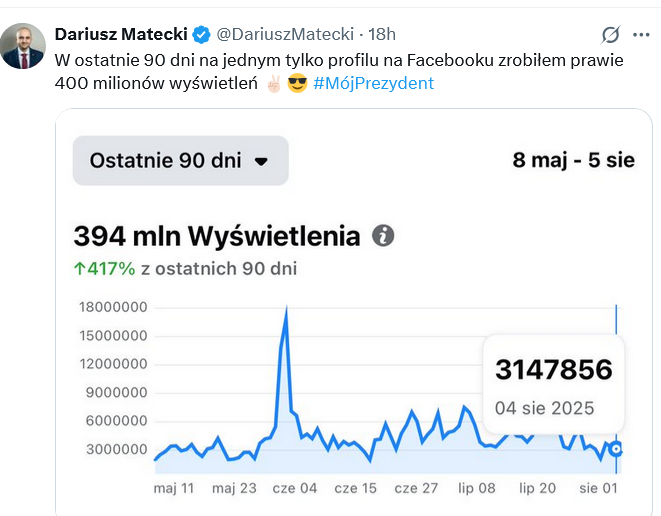The width and height of the screenshot is (661, 516).
Task: Click the highlighted data point on chart
Action: point(617,449)
